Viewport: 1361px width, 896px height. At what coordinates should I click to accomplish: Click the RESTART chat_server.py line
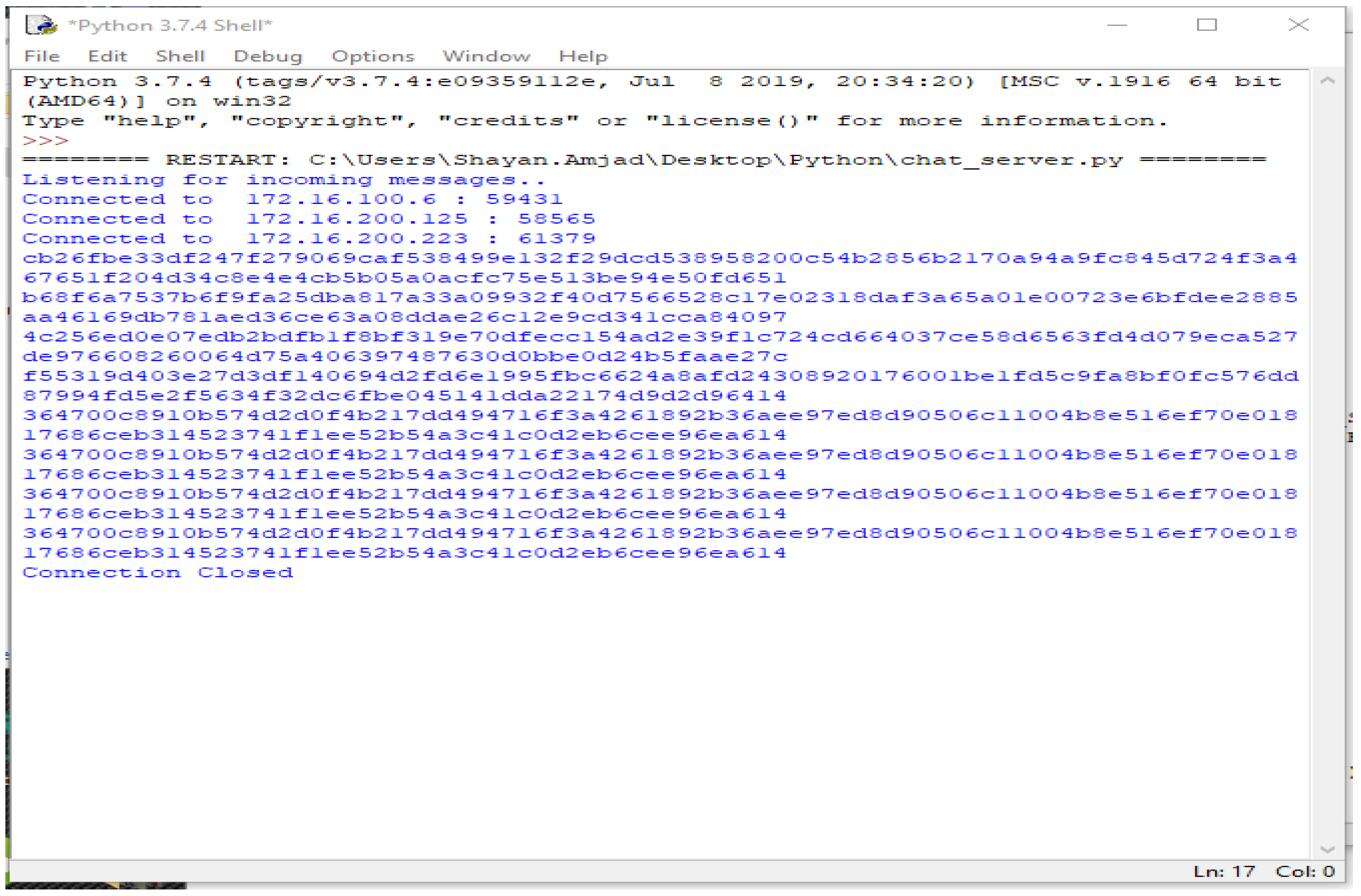click(644, 160)
